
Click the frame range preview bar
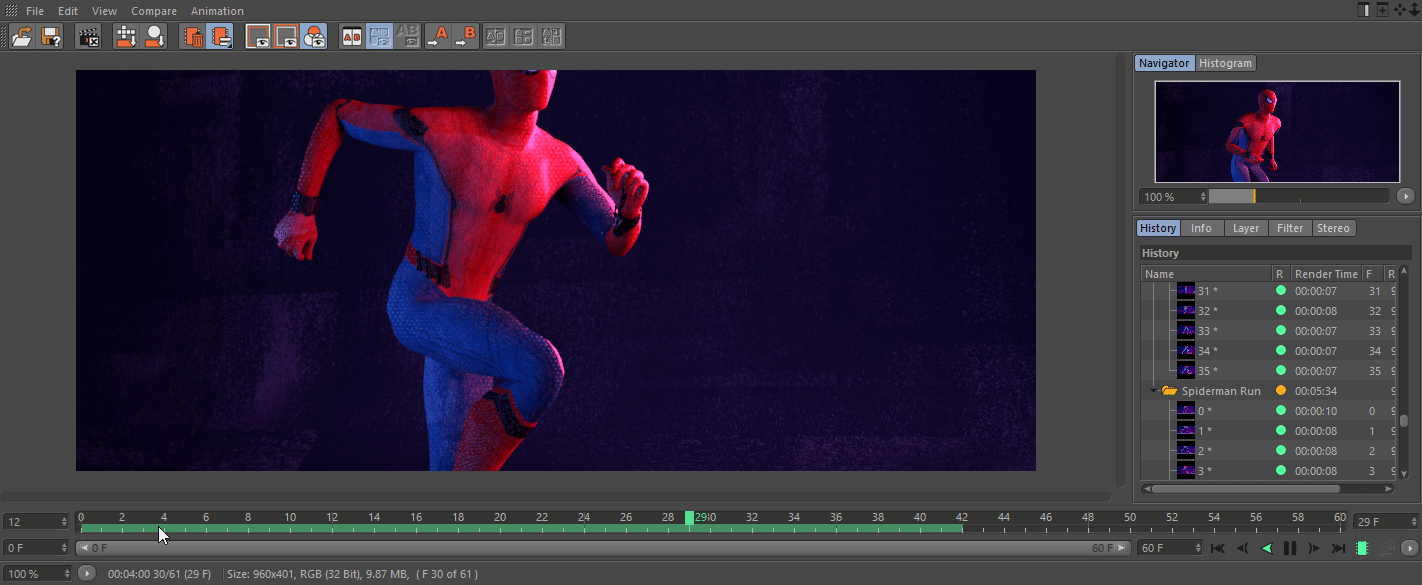click(603, 548)
